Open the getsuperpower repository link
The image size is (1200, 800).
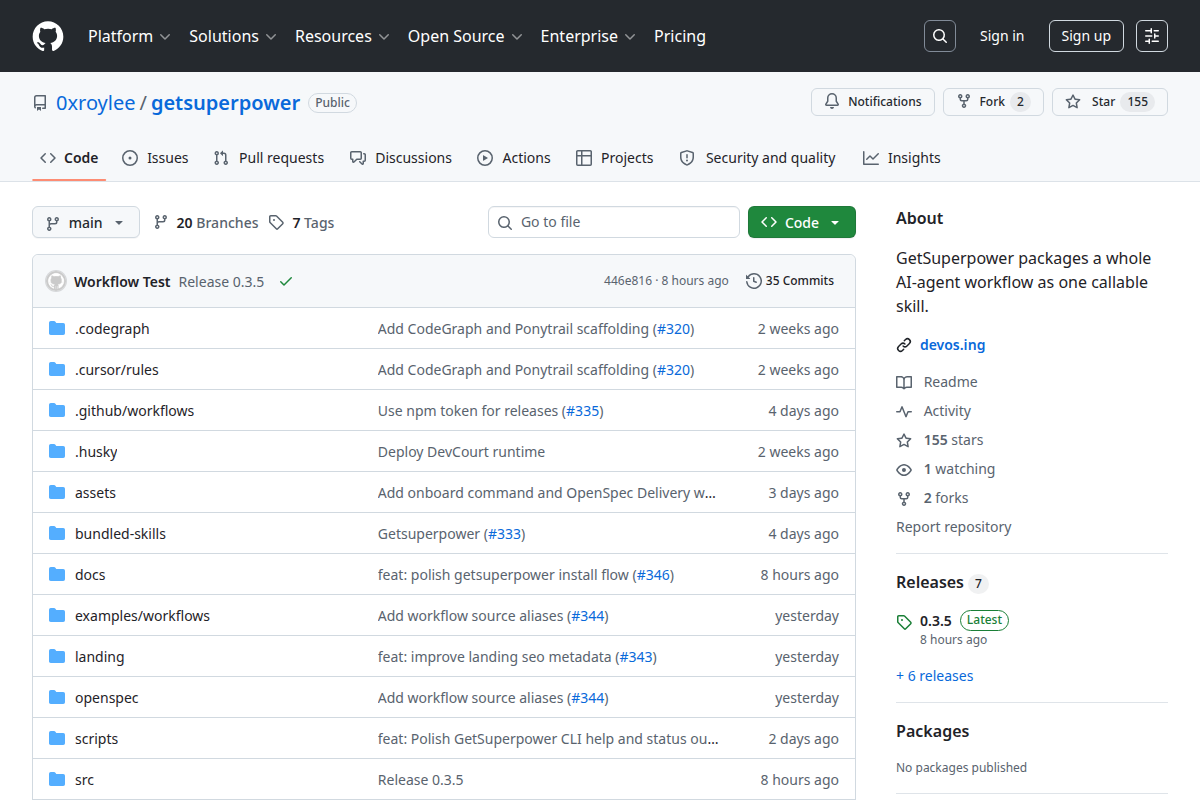[x=226, y=103]
